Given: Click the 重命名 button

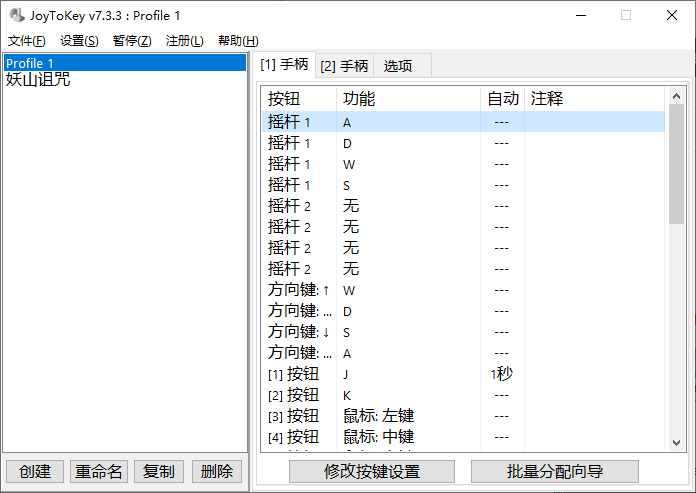Looking at the screenshot, I should pyautogui.click(x=99, y=471).
